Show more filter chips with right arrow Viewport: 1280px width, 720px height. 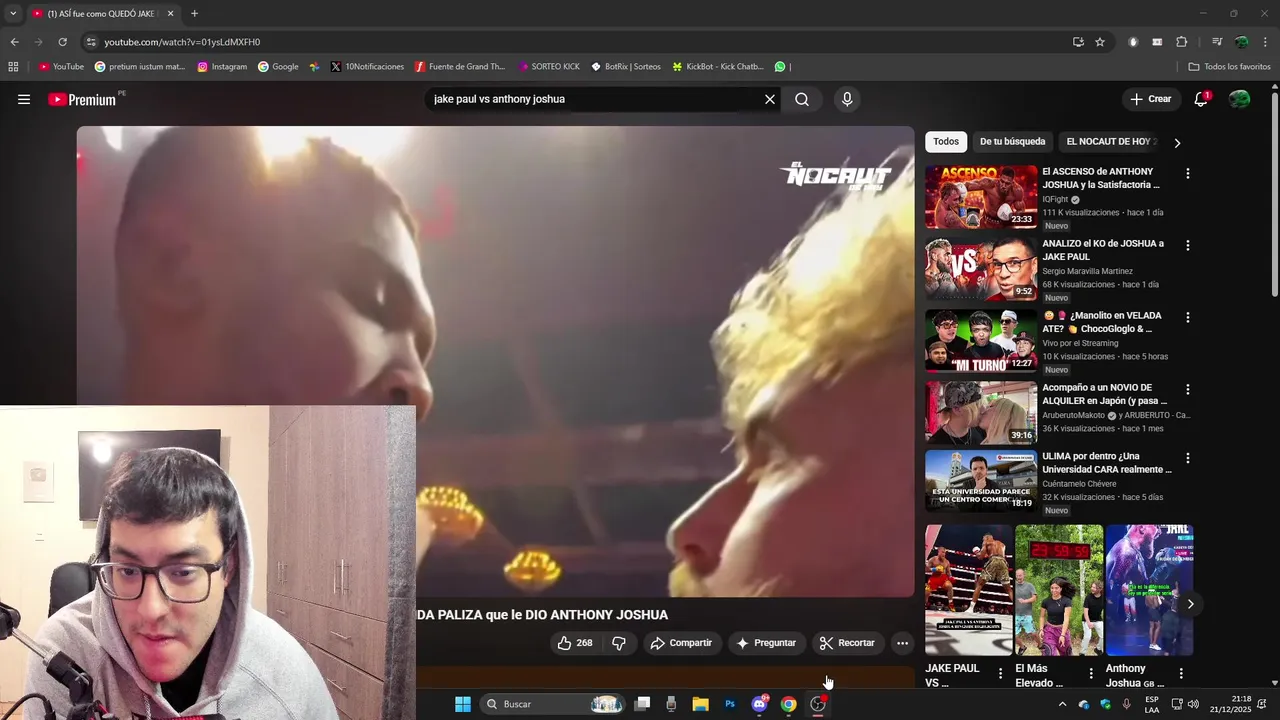pos(1177,142)
